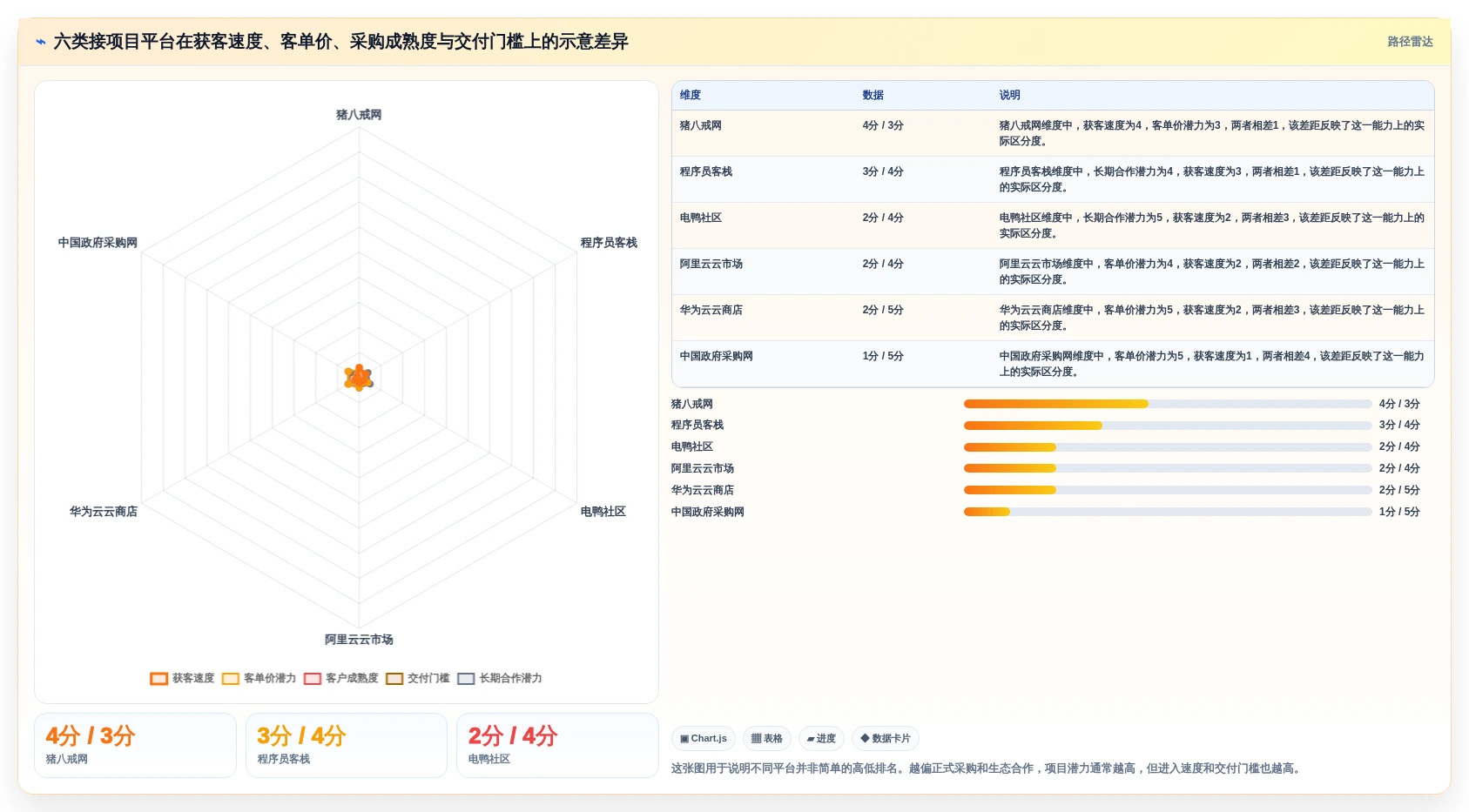
Task: Toggle the 交付门槛 legend swatch
Action: [394, 679]
